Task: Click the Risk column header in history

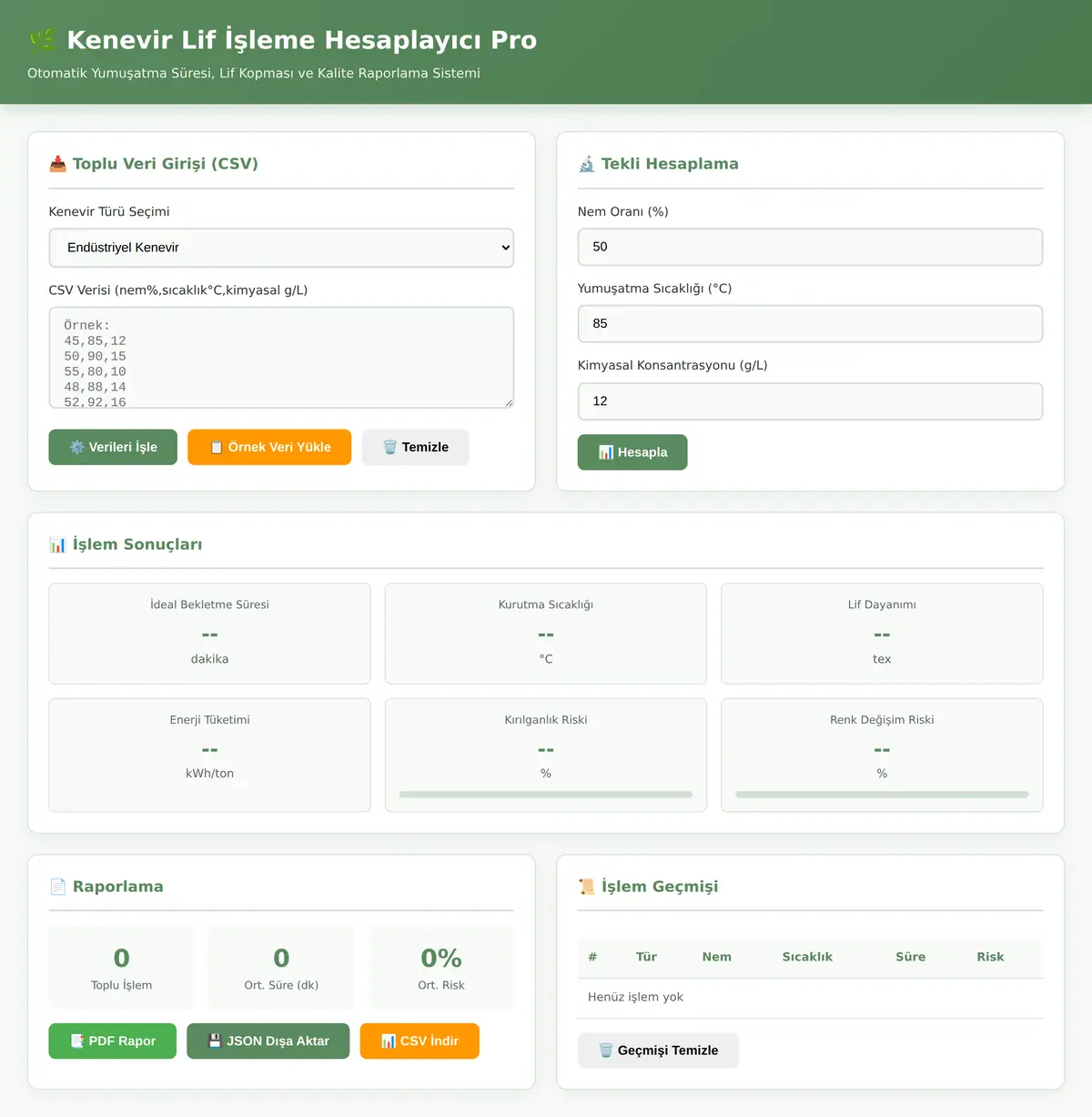Action: click(x=990, y=957)
